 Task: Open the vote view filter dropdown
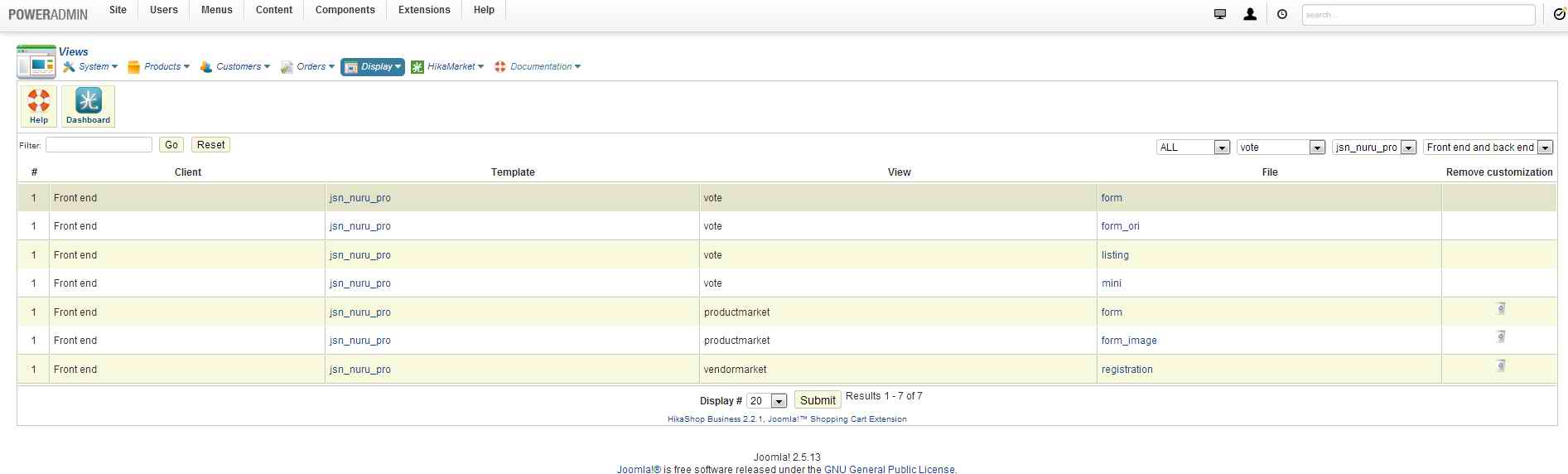[x=1281, y=148]
